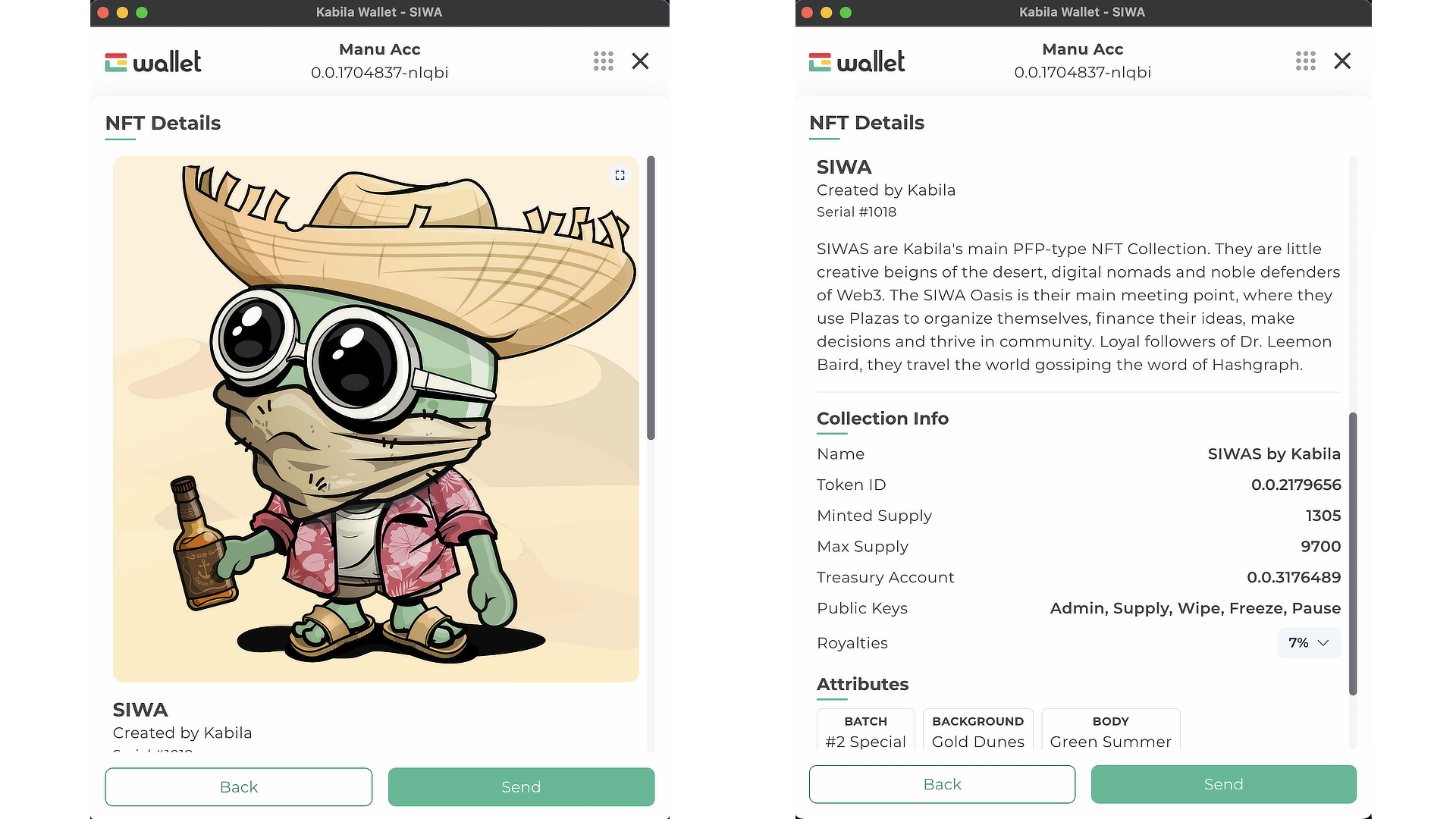The width and height of the screenshot is (1456, 819).
Task: Click the Kabila wallet logo in left window
Action: 153,62
